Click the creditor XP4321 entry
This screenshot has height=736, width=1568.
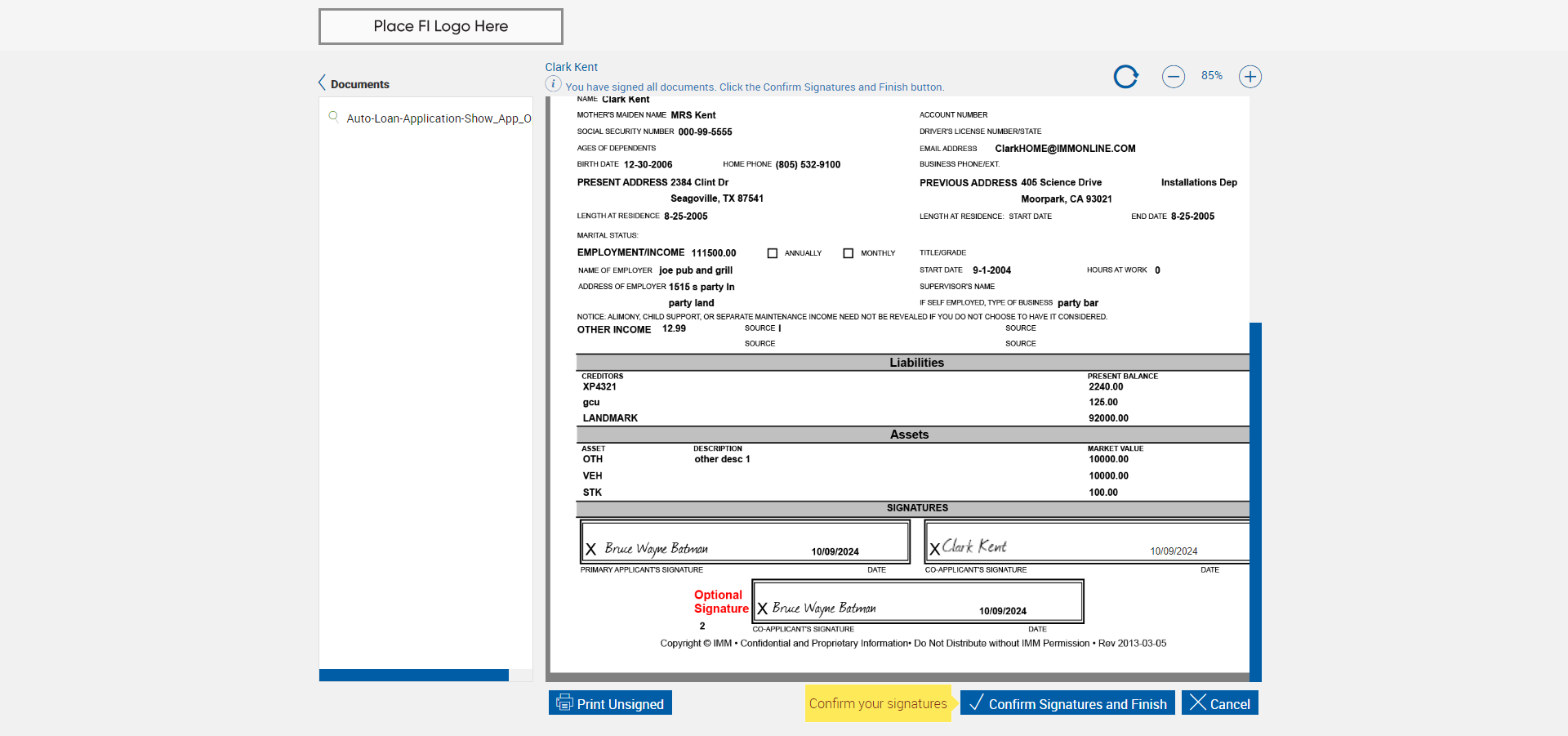(599, 387)
